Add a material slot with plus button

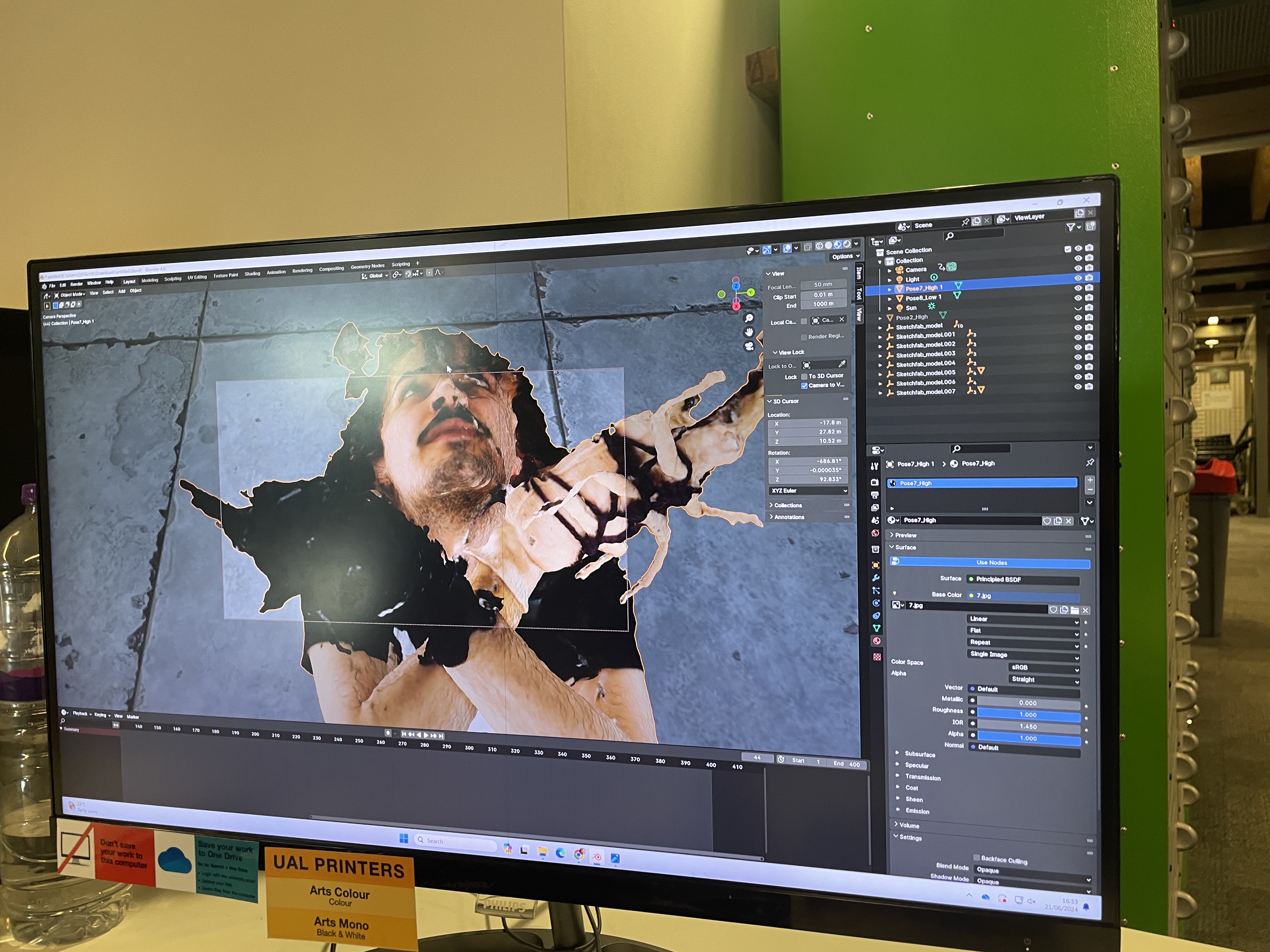click(x=1090, y=480)
